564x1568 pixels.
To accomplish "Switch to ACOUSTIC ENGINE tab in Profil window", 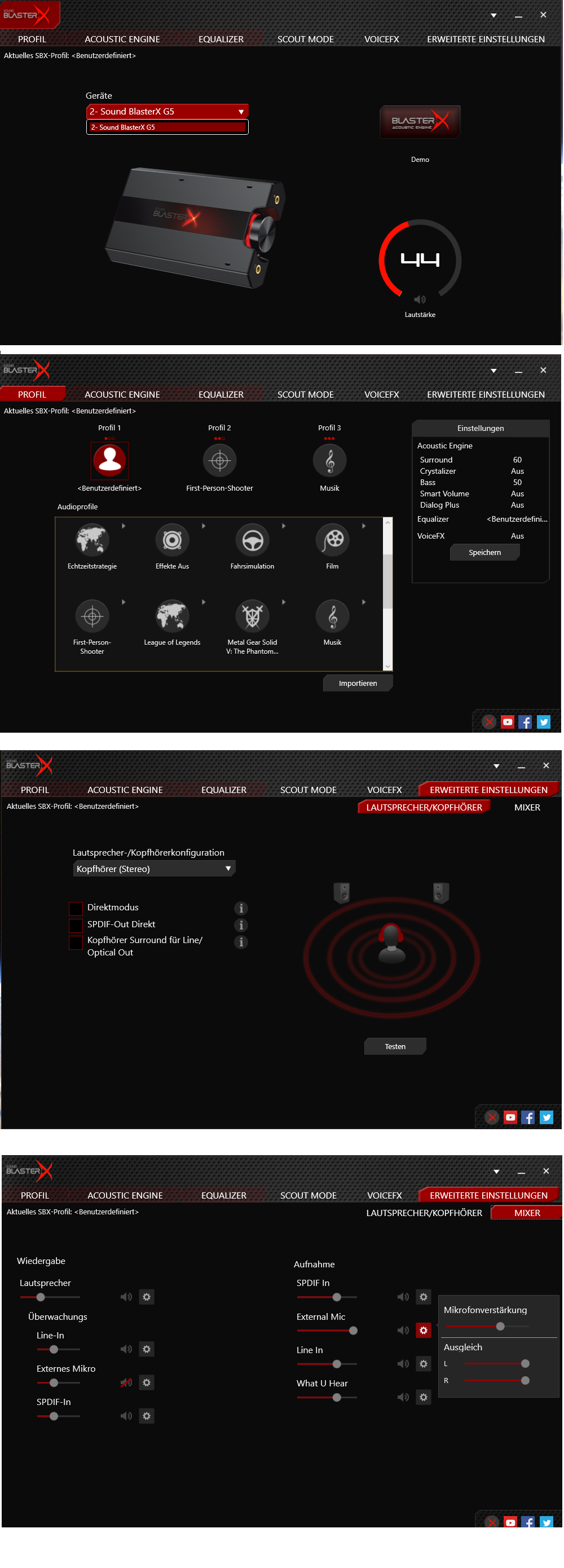I will (122, 394).
